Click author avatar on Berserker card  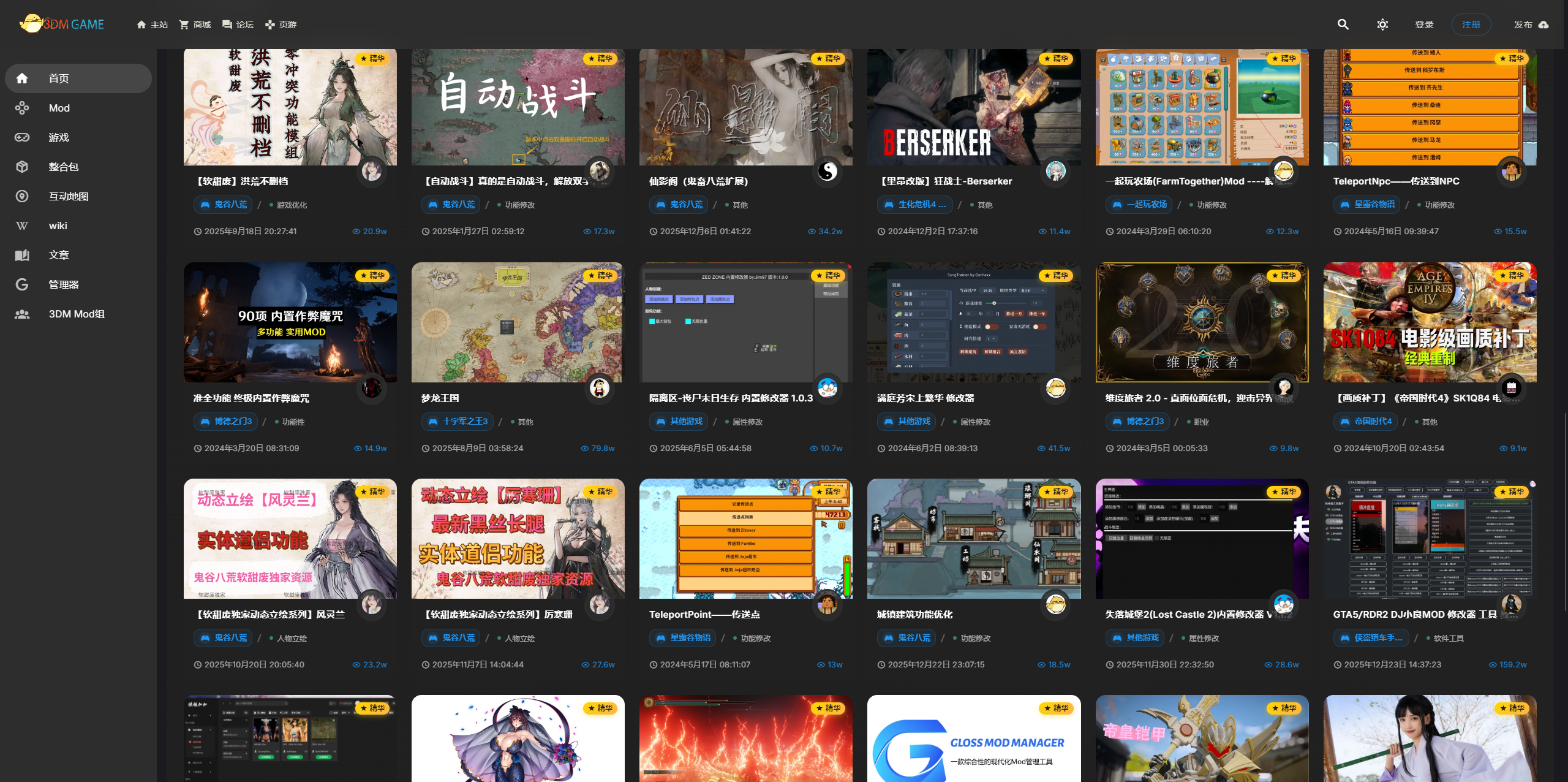(x=1055, y=172)
